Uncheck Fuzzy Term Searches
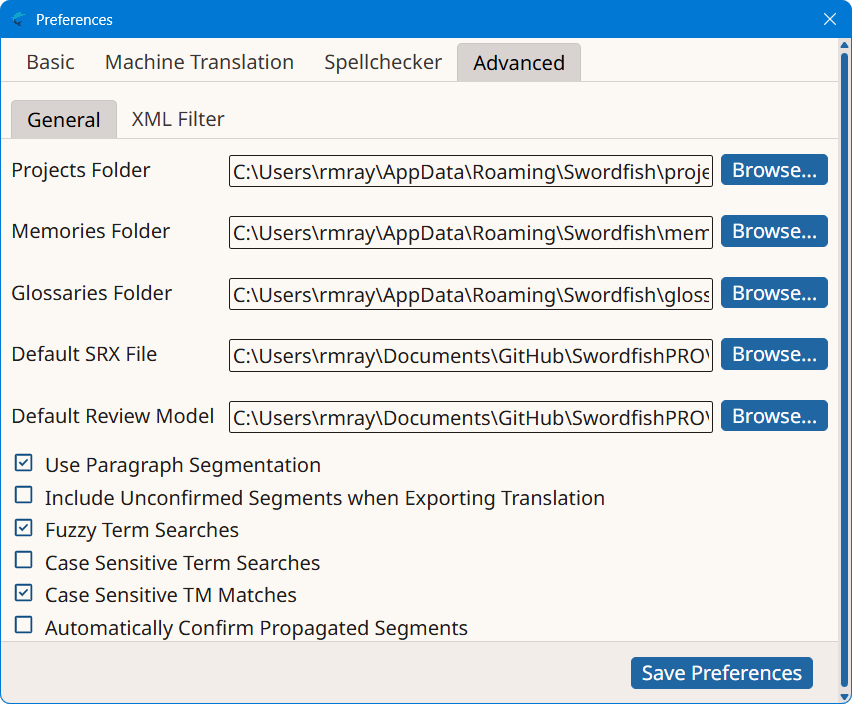852x704 pixels. 23,528
